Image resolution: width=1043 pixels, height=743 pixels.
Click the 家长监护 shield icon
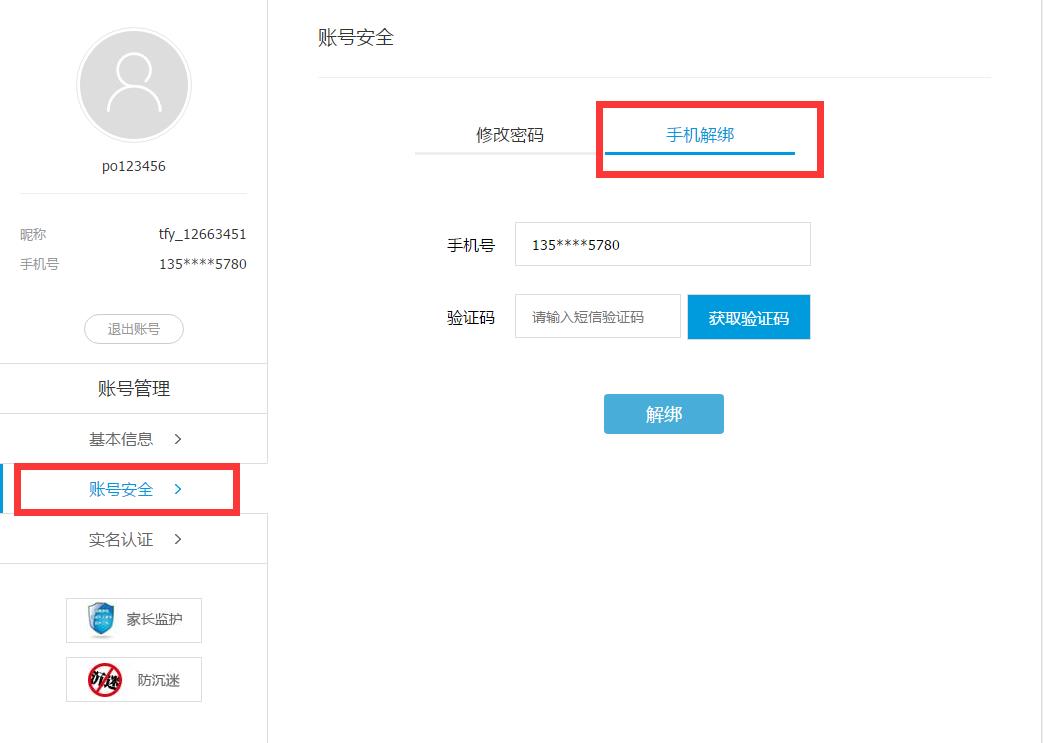(x=100, y=620)
